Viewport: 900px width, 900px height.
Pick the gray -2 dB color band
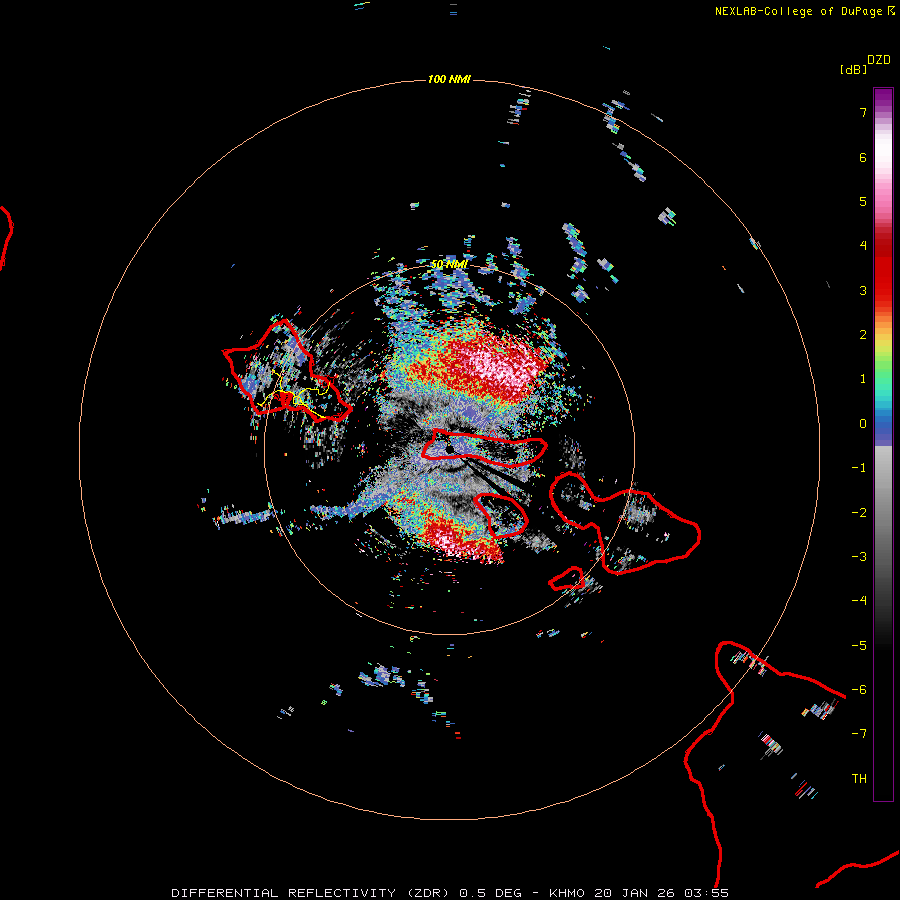883,512
